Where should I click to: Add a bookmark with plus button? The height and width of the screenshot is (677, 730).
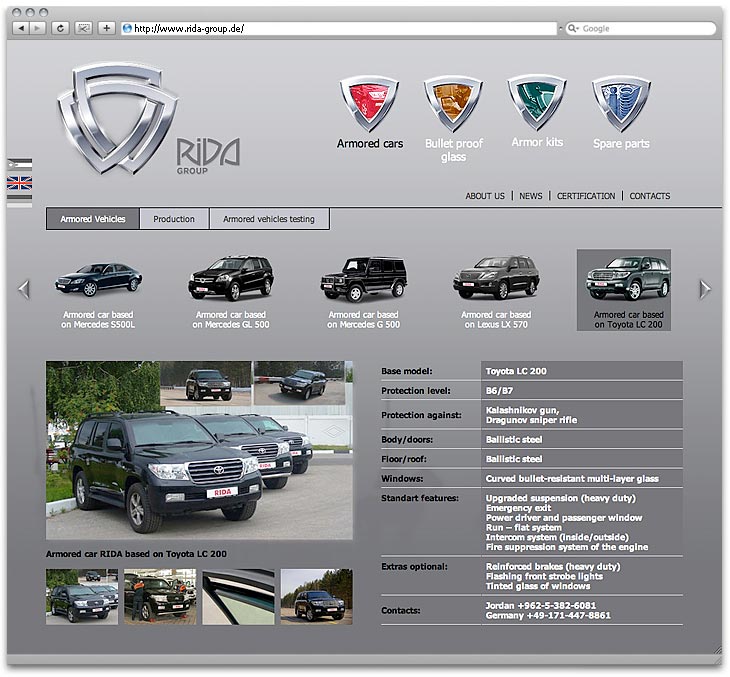(x=106, y=28)
